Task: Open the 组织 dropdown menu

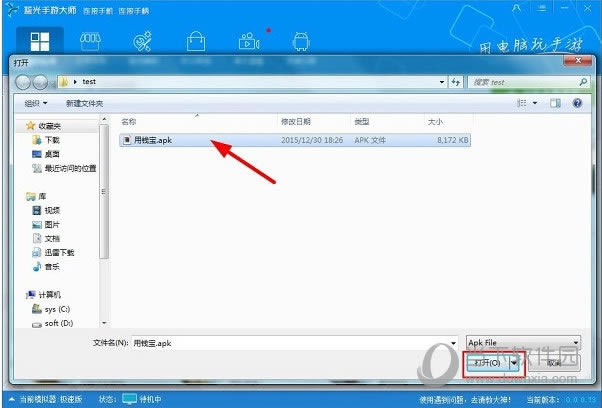Action: coord(36,103)
